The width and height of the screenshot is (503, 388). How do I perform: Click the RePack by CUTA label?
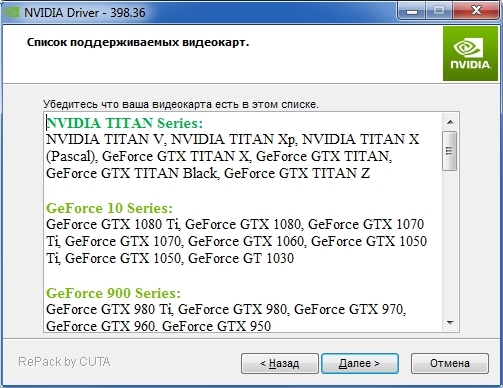click(x=64, y=362)
